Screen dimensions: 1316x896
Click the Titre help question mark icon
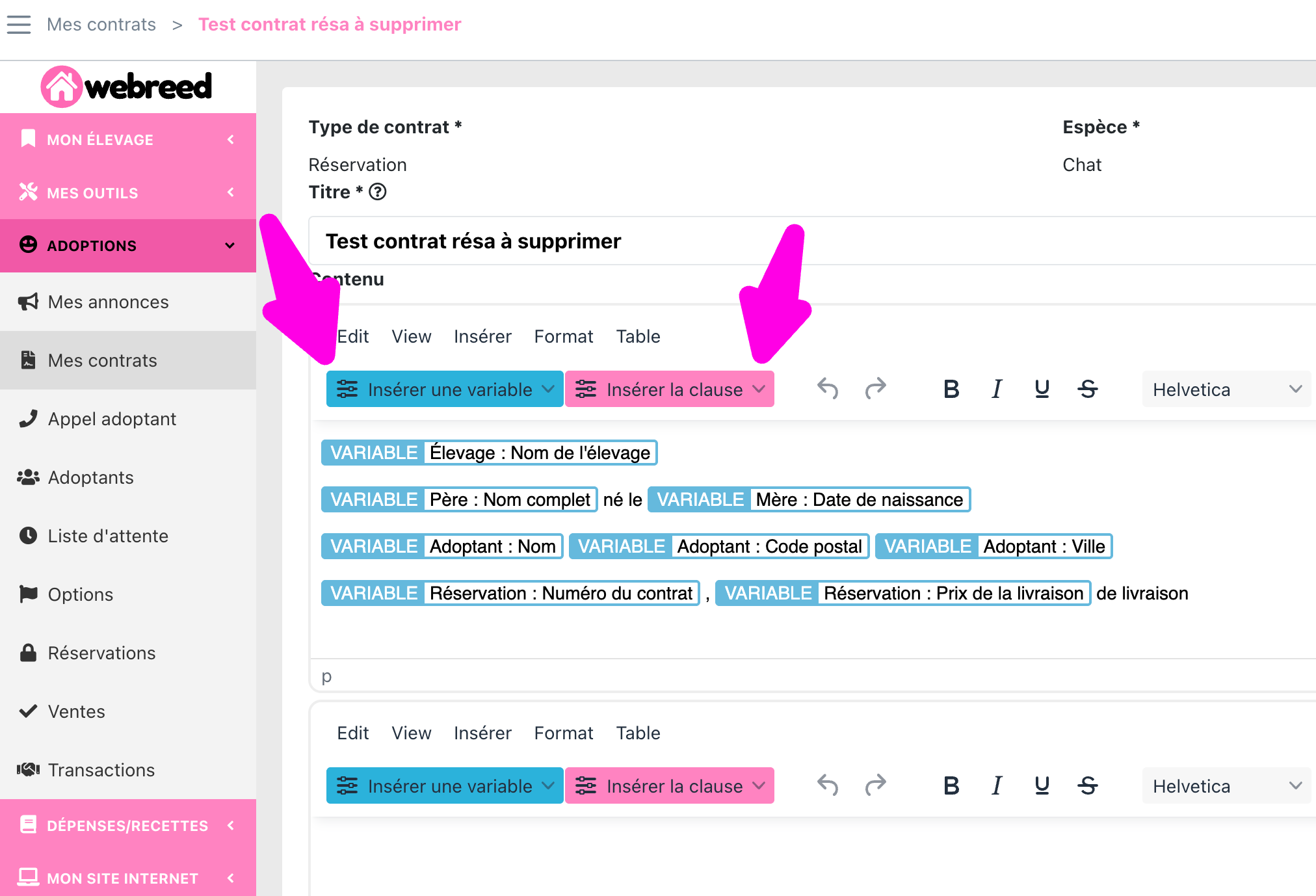coord(378,192)
